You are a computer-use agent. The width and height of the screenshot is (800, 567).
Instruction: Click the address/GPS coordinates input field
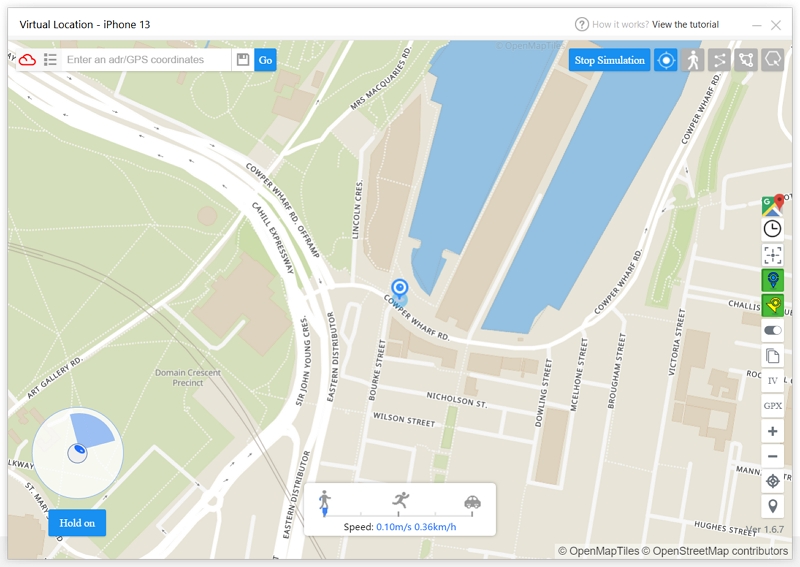point(146,60)
